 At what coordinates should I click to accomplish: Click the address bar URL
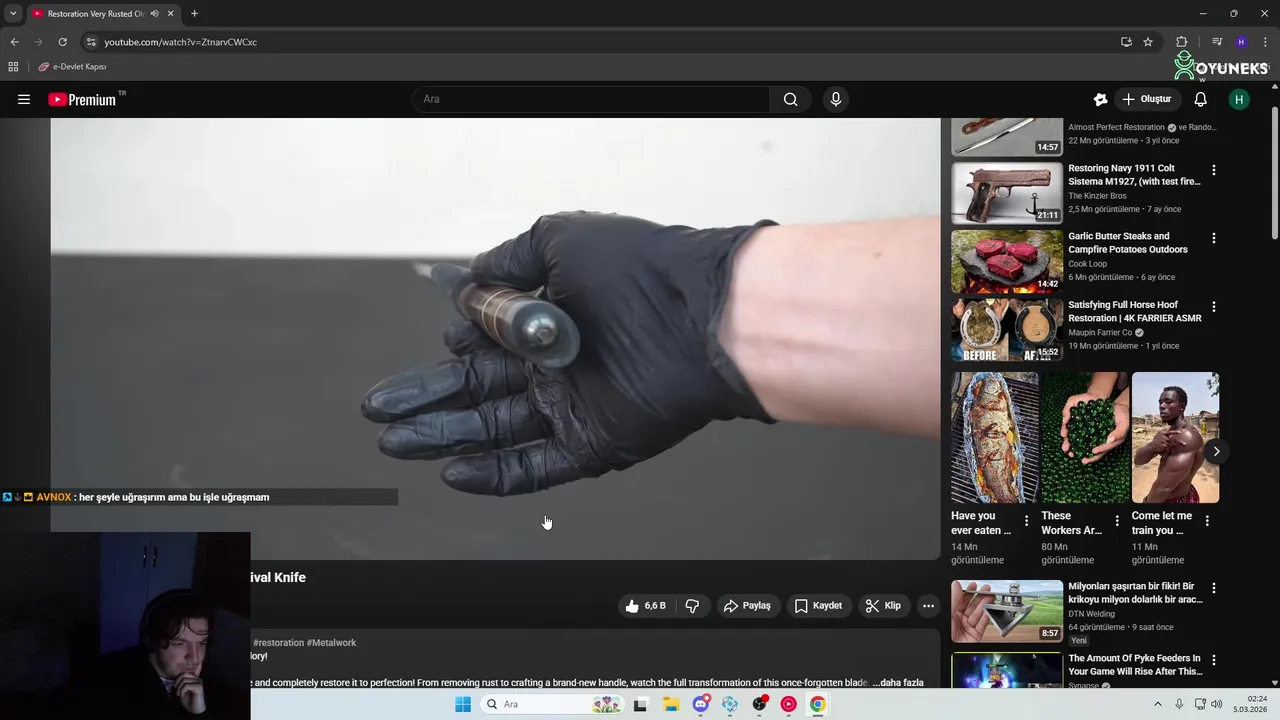point(180,42)
